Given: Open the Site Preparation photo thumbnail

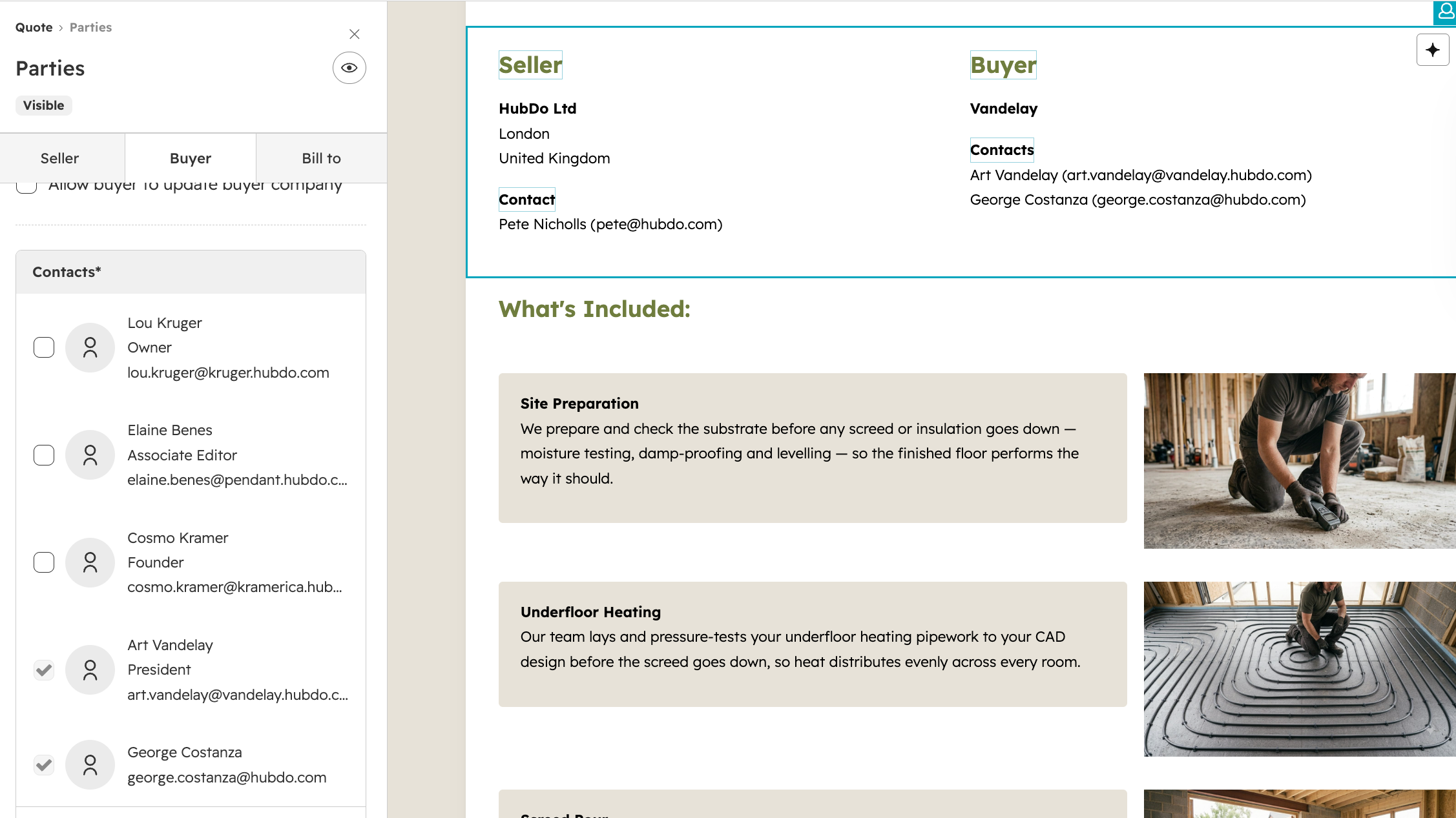Looking at the screenshot, I should [1300, 461].
